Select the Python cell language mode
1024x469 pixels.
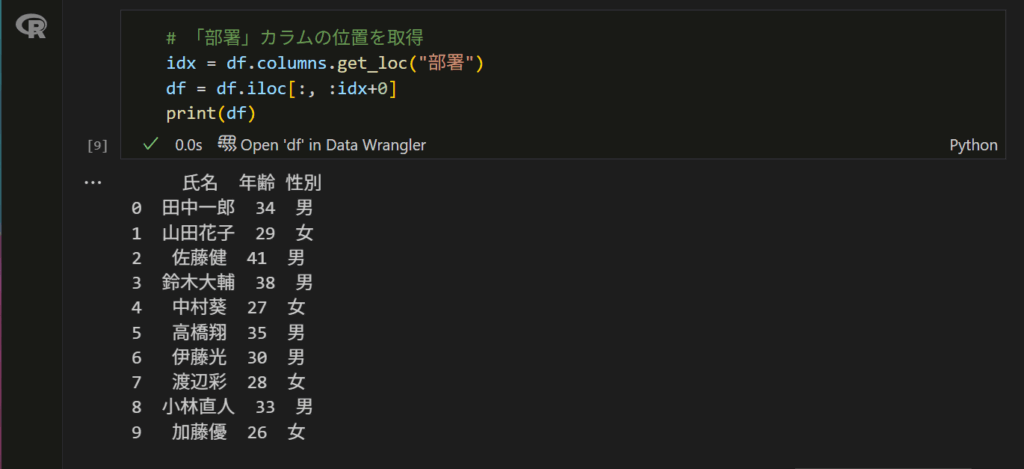[973, 145]
